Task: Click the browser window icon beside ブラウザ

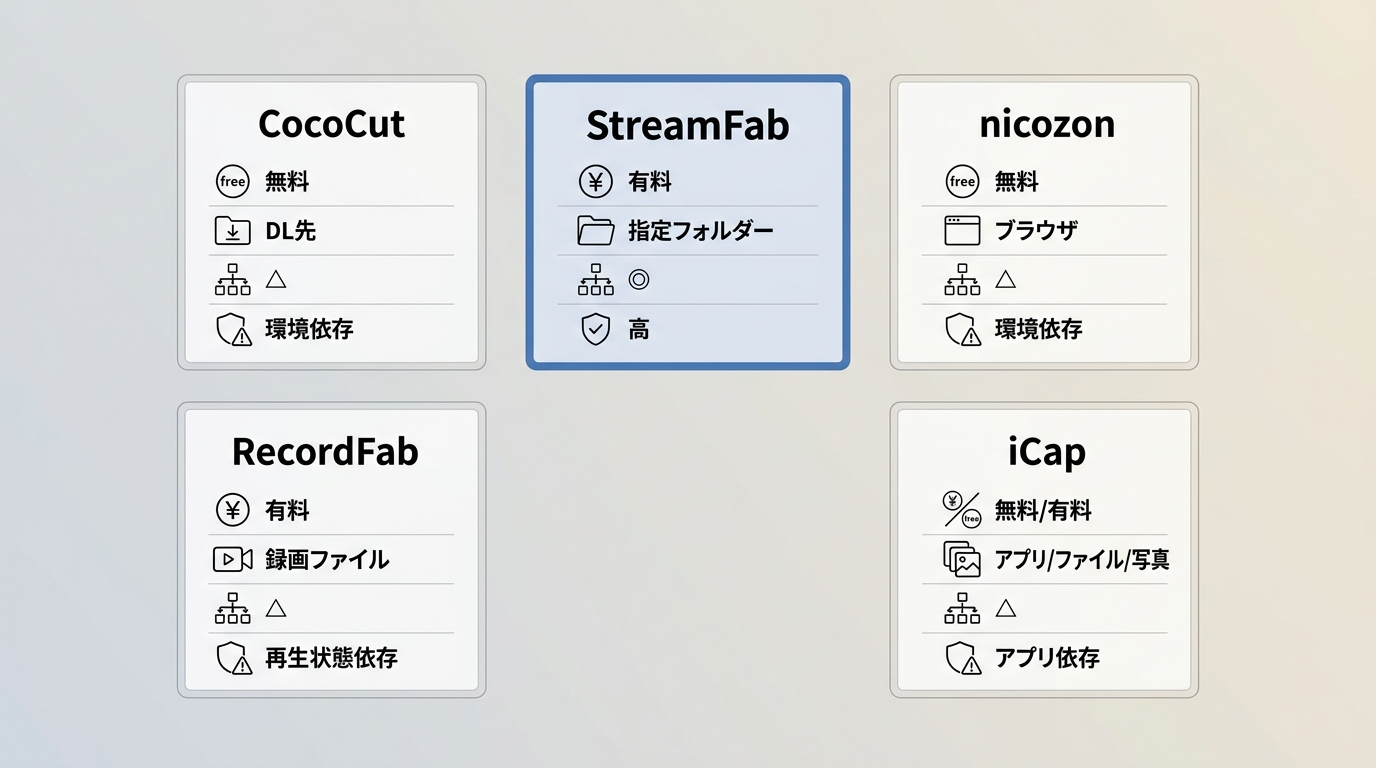Action: point(962,231)
